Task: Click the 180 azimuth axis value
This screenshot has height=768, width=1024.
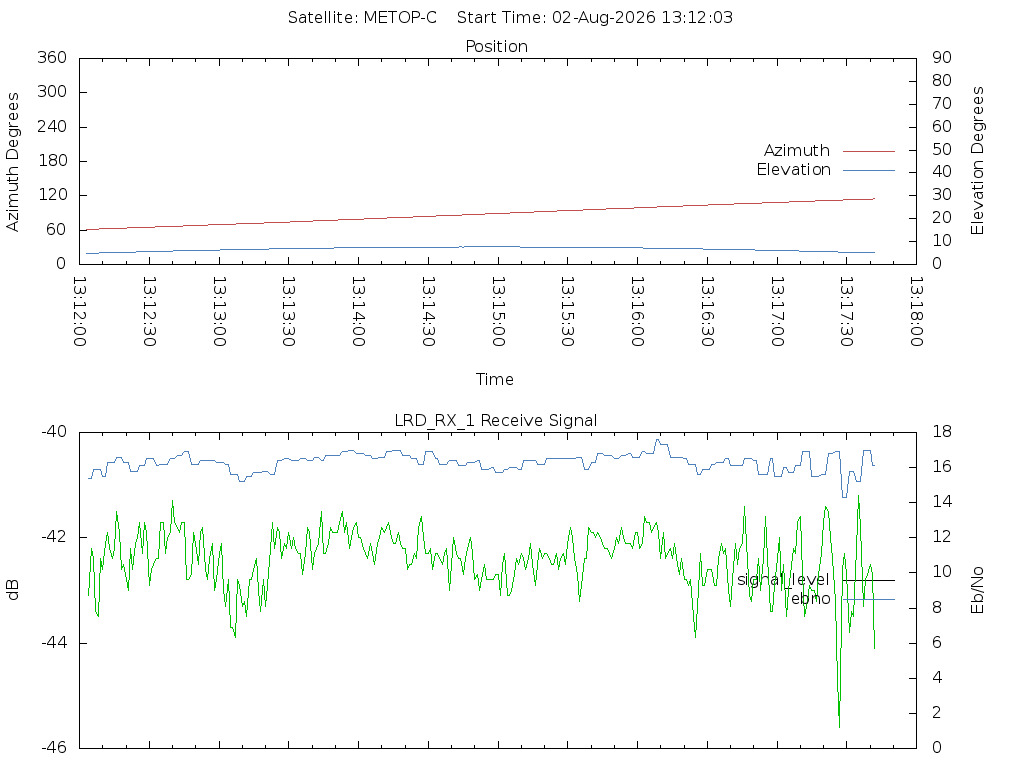Action: 54,161
